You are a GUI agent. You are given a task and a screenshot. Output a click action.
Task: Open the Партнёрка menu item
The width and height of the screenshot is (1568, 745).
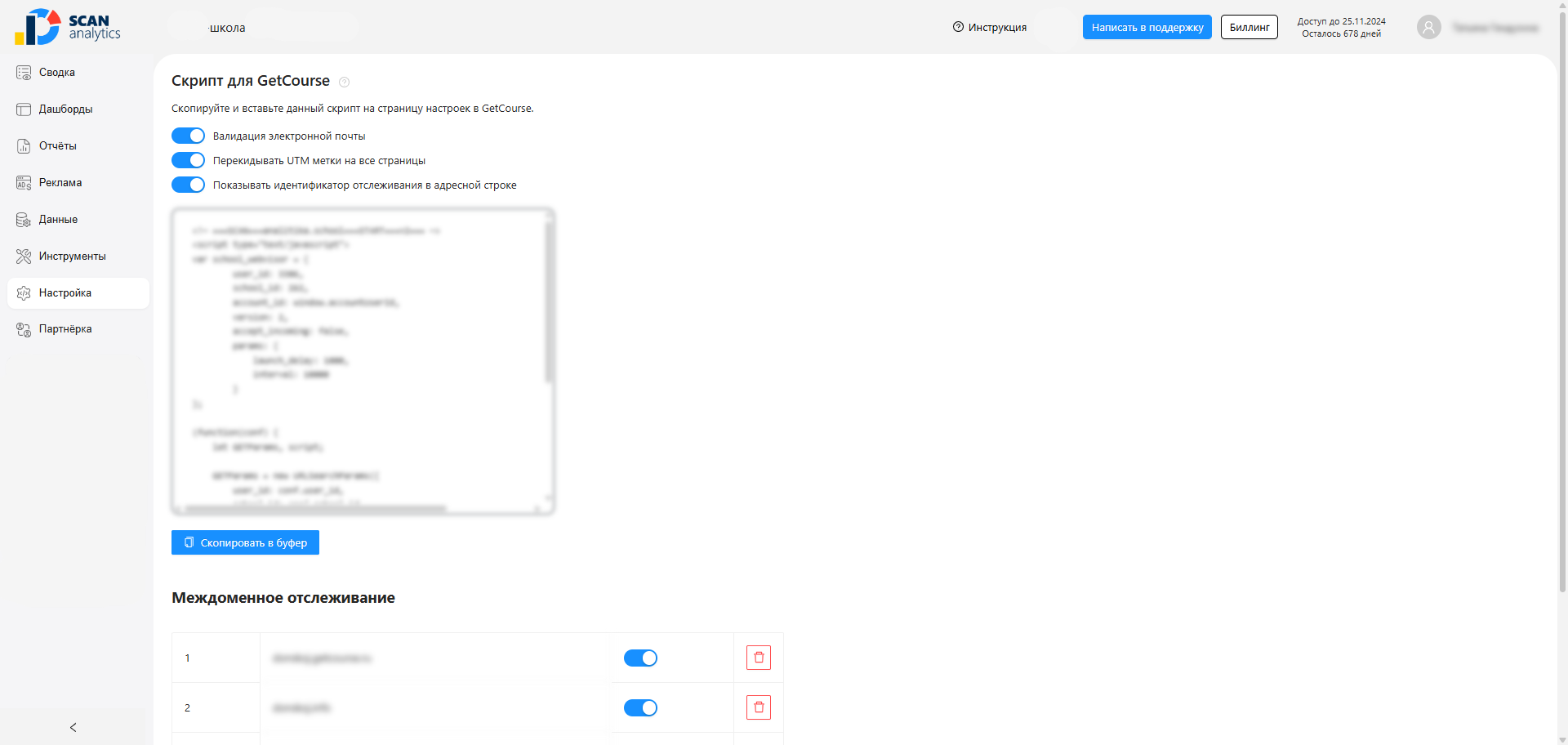78,329
